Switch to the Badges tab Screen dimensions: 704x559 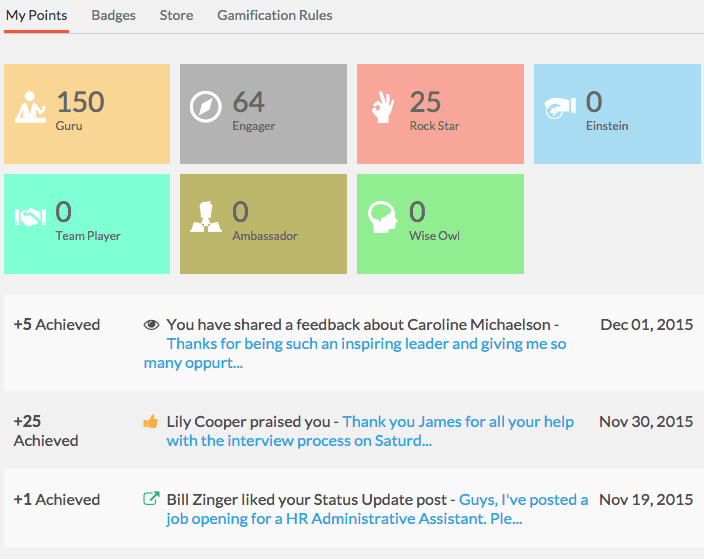click(114, 16)
